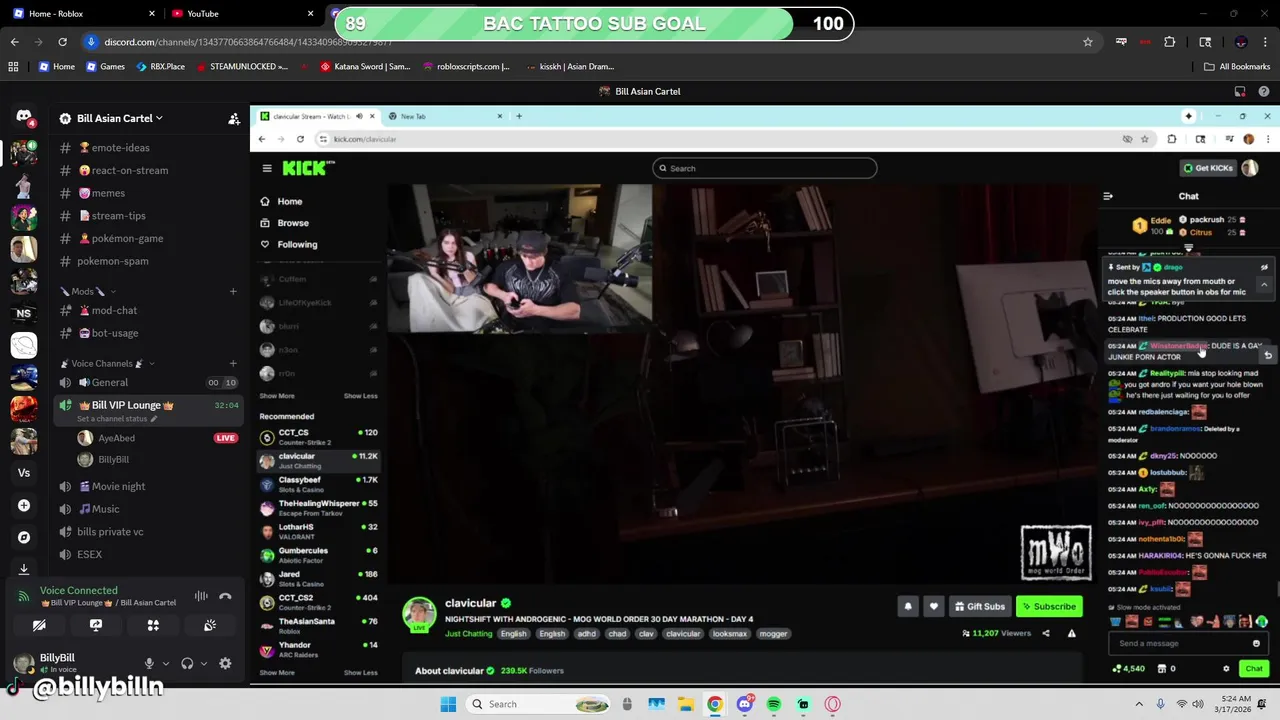Bookmark this page with star icon

pos(1088,42)
